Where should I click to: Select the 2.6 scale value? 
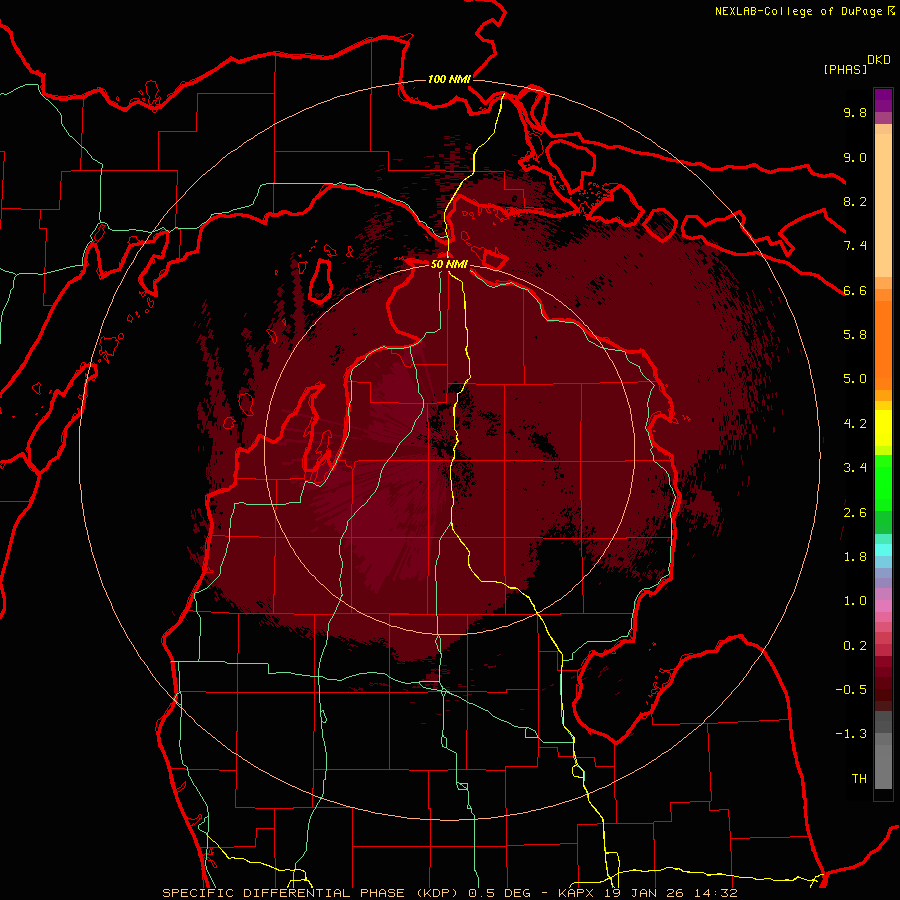coord(855,513)
